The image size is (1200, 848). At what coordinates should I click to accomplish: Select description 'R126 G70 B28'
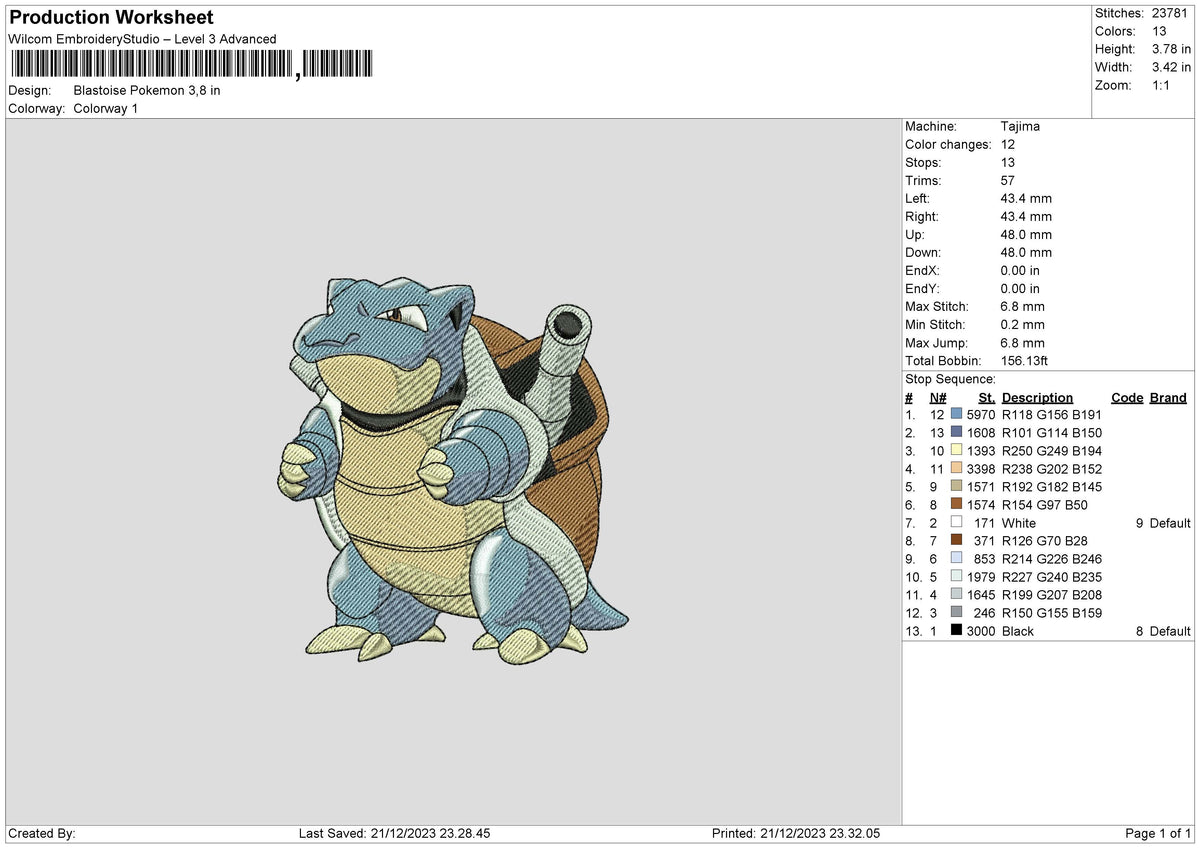(1045, 540)
